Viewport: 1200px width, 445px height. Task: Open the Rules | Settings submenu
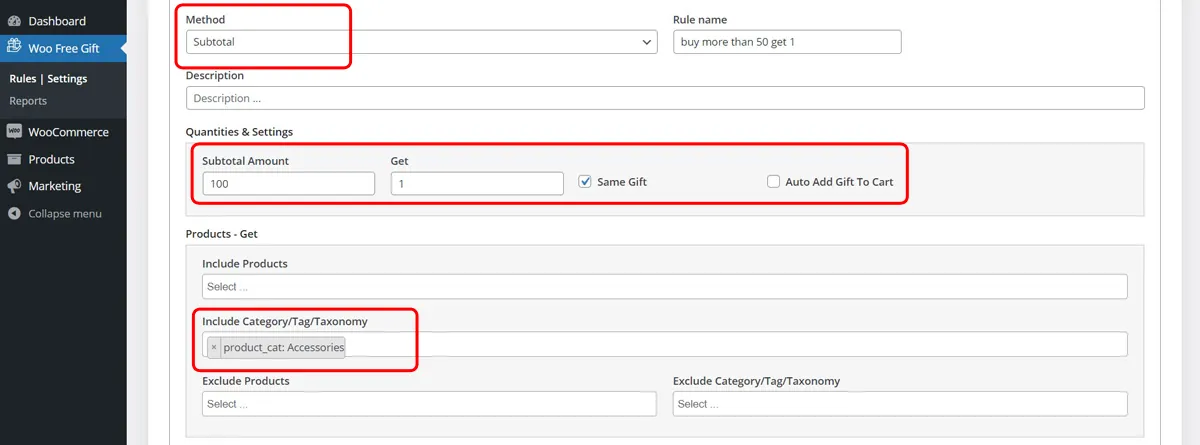[48, 79]
